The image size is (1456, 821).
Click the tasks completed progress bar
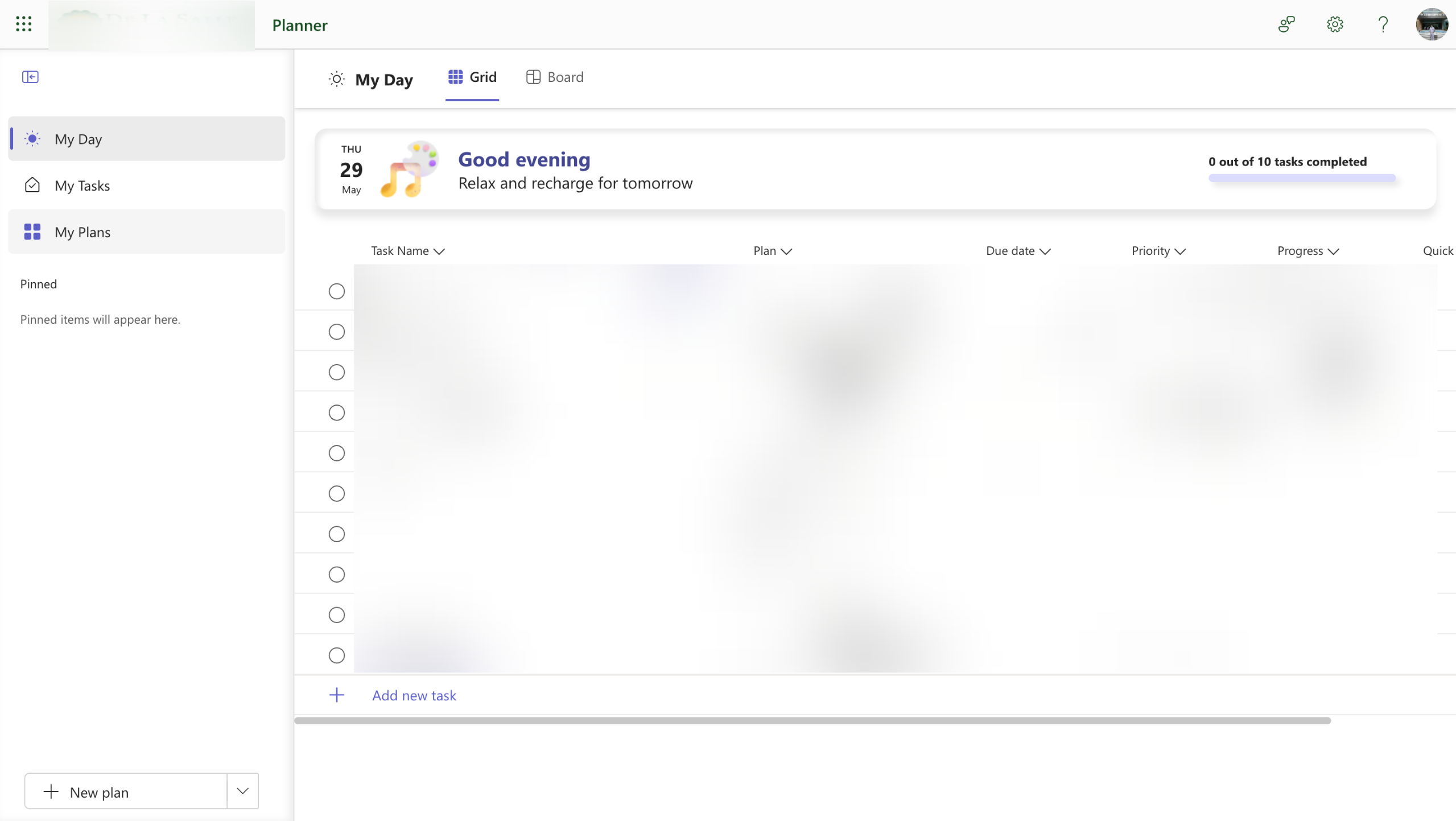(1302, 179)
